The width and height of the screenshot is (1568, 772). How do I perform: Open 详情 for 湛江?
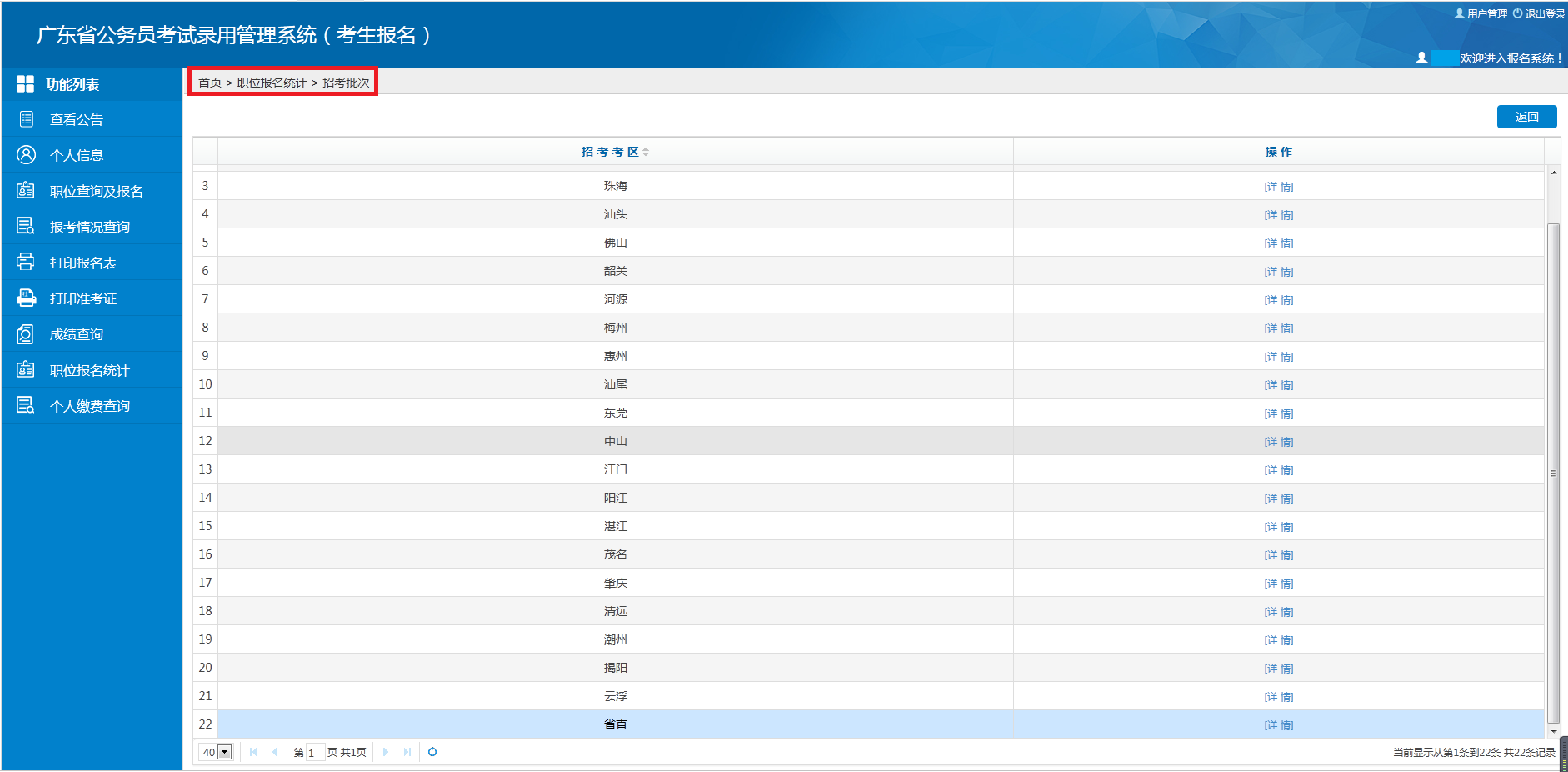[1278, 527]
